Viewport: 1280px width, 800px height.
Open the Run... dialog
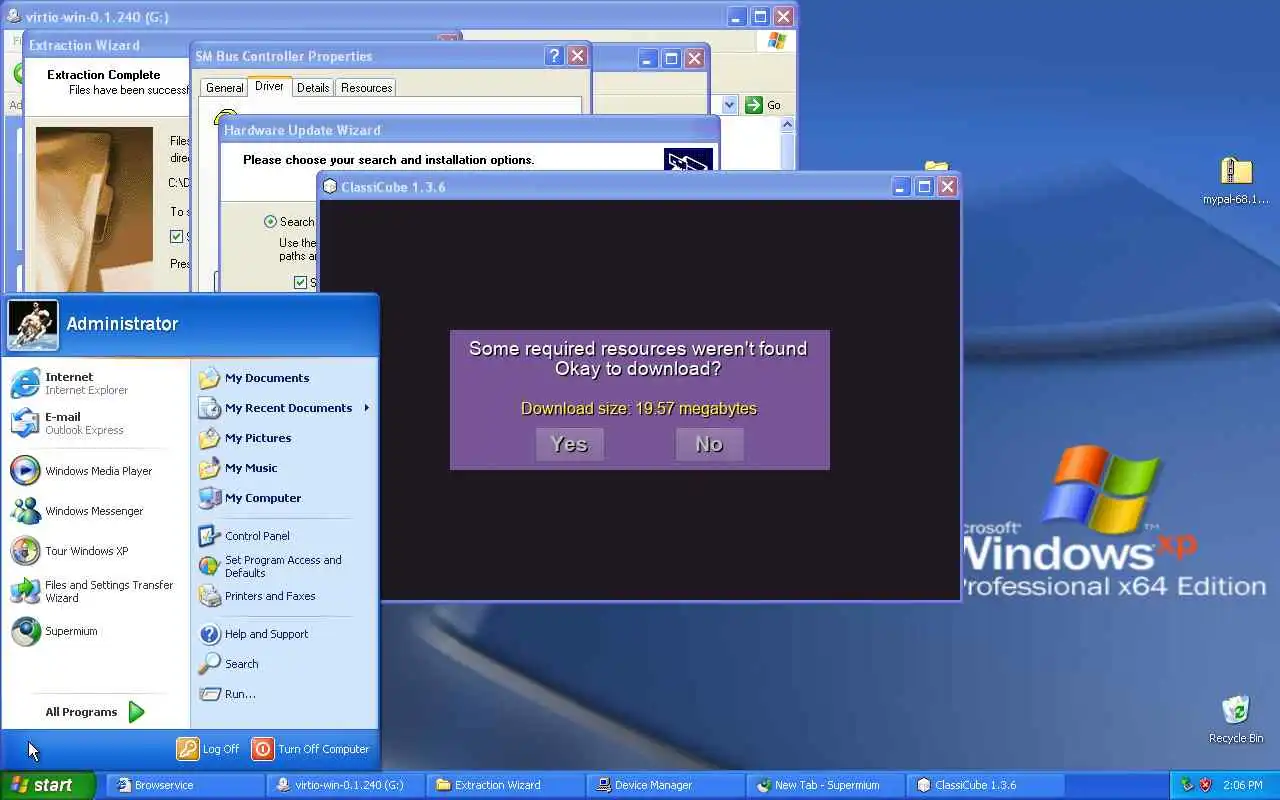(x=284, y=694)
